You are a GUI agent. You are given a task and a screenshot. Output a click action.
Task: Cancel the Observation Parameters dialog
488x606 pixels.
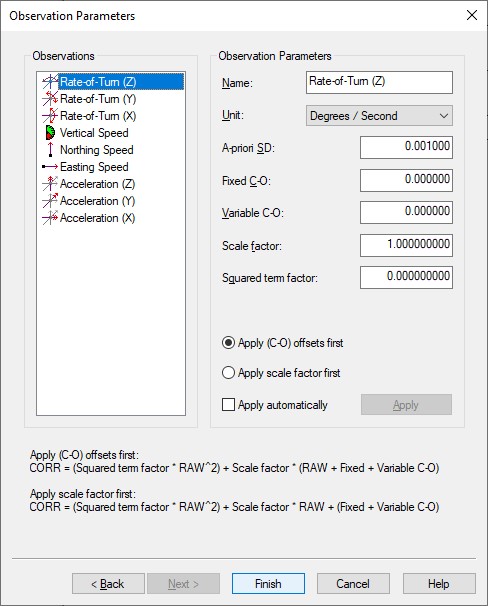coord(353,584)
